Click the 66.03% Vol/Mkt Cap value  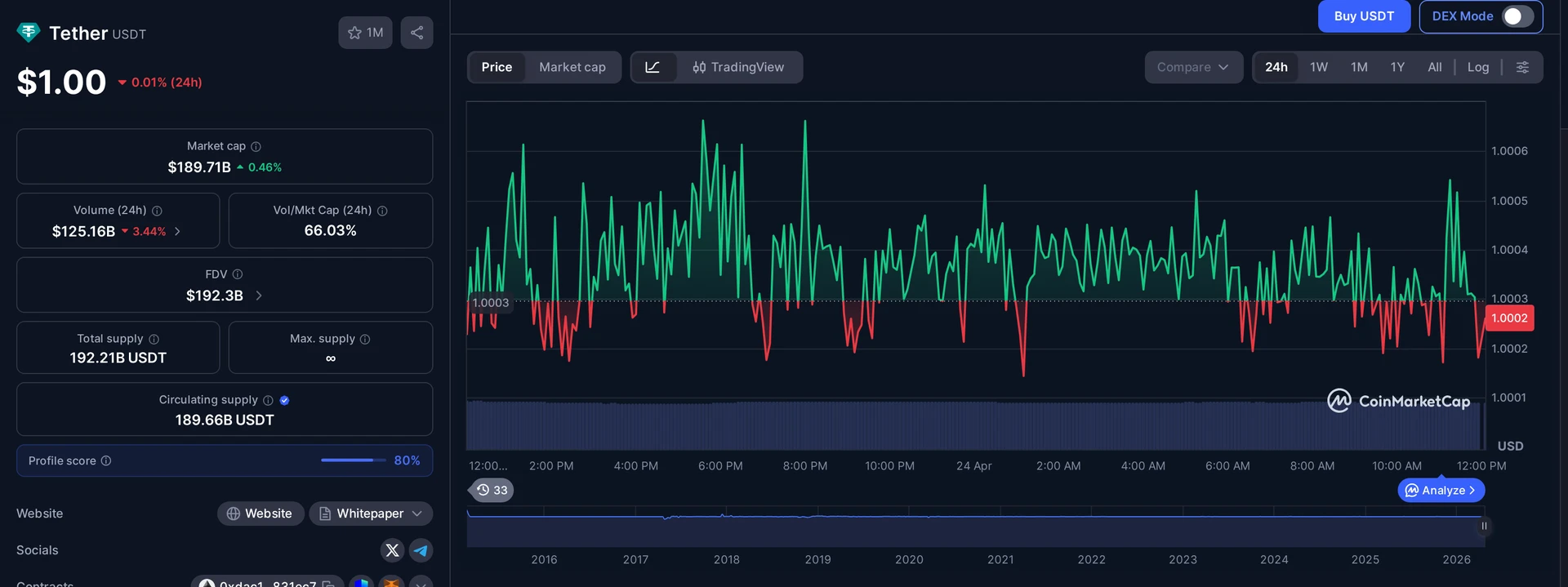pos(331,231)
